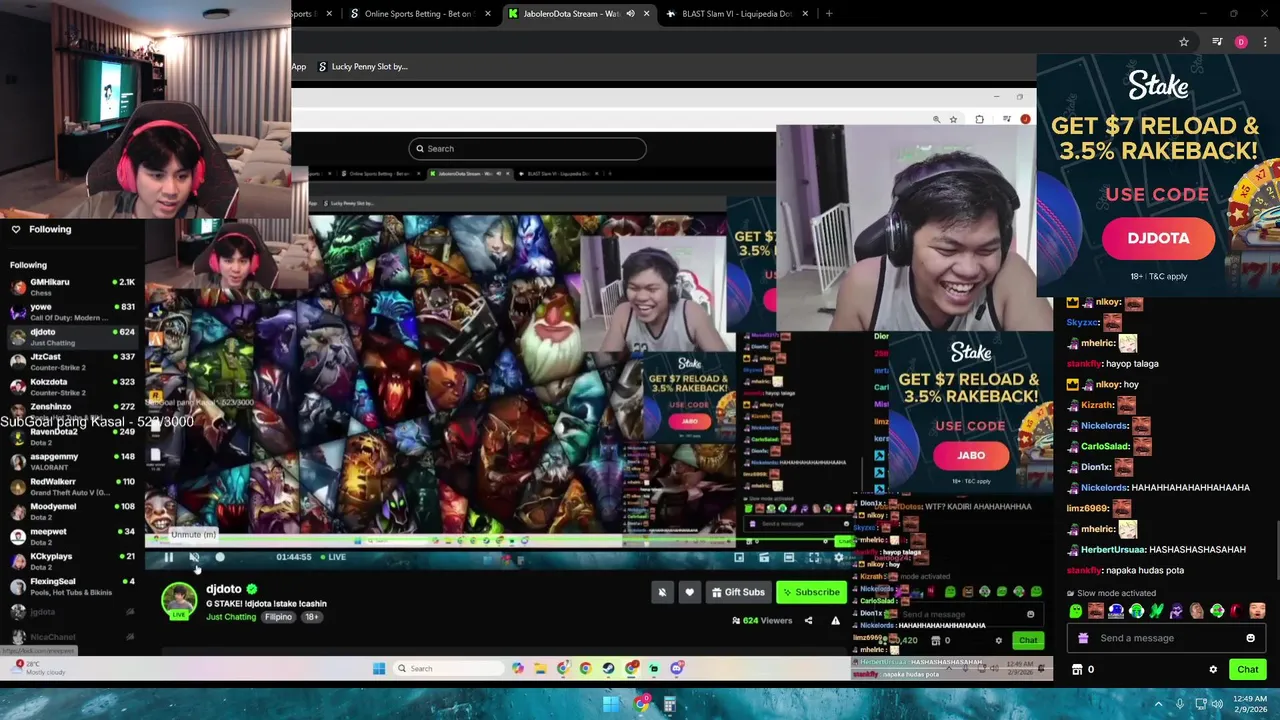
Task: Open a new browser tab
Action: pyautogui.click(x=828, y=14)
